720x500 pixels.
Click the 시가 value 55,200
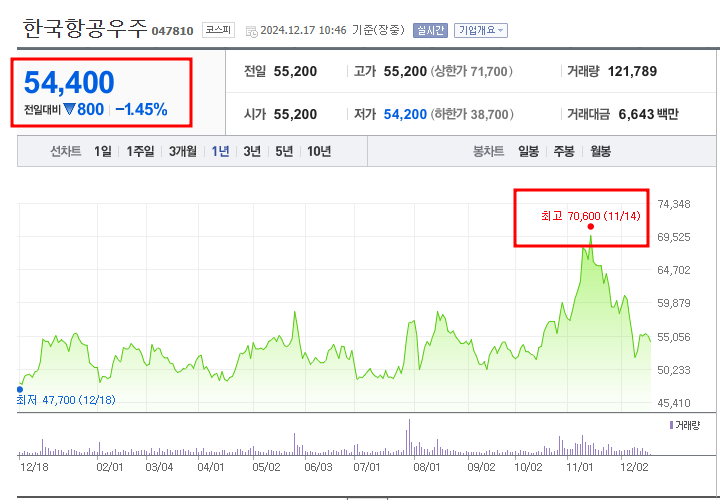pyautogui.click(x=295, y=114)
